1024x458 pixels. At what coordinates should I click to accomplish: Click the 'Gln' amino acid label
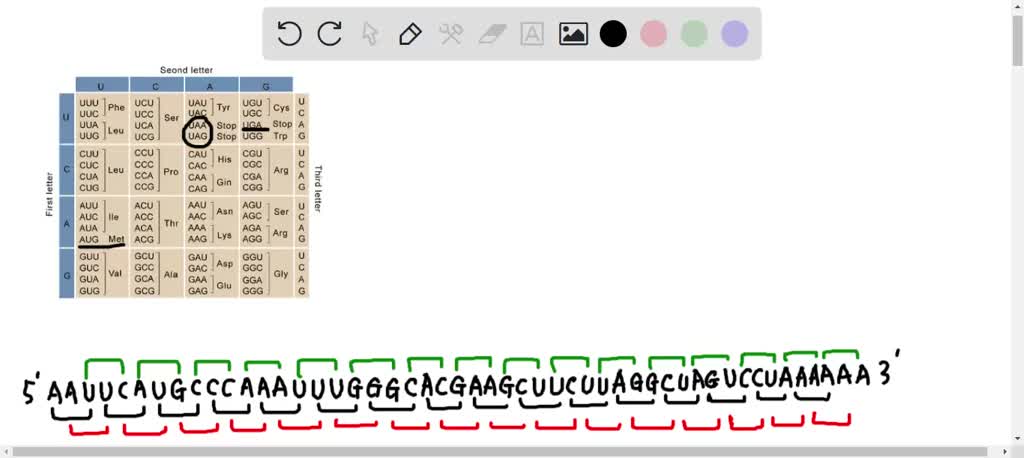click(225, 182)
